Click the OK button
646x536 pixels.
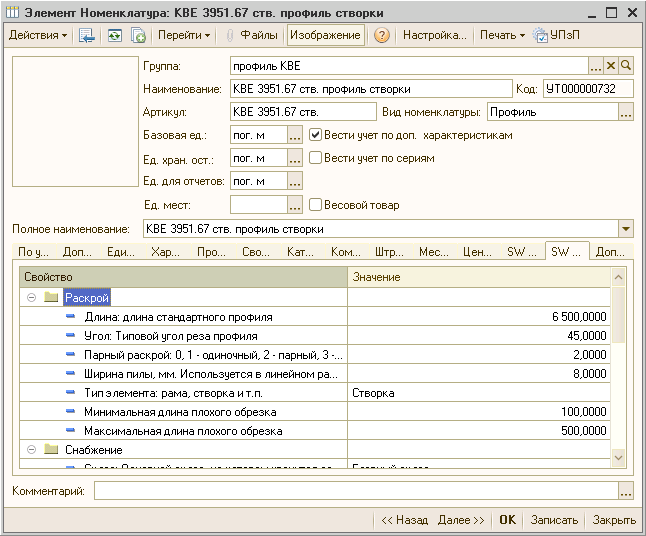point(508,520)
